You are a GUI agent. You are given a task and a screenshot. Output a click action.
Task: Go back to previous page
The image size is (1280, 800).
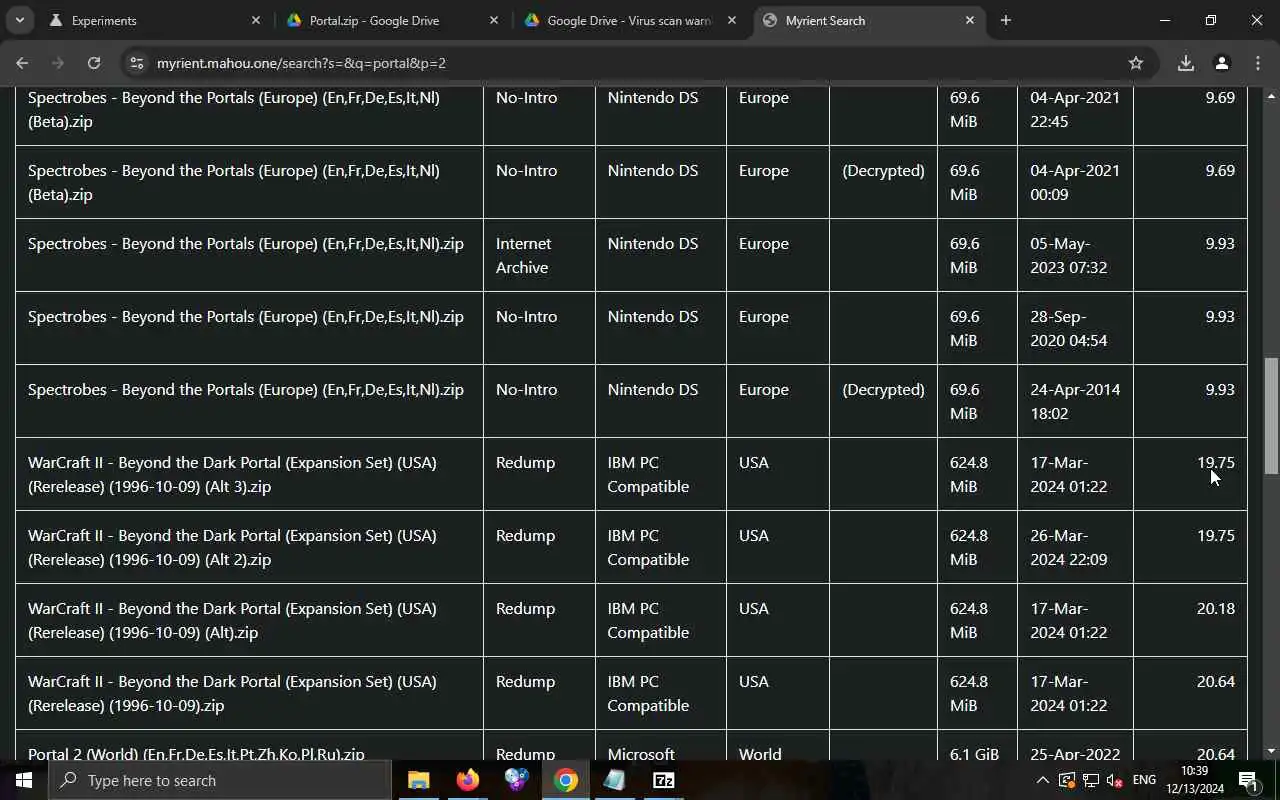tap(22, 63)
